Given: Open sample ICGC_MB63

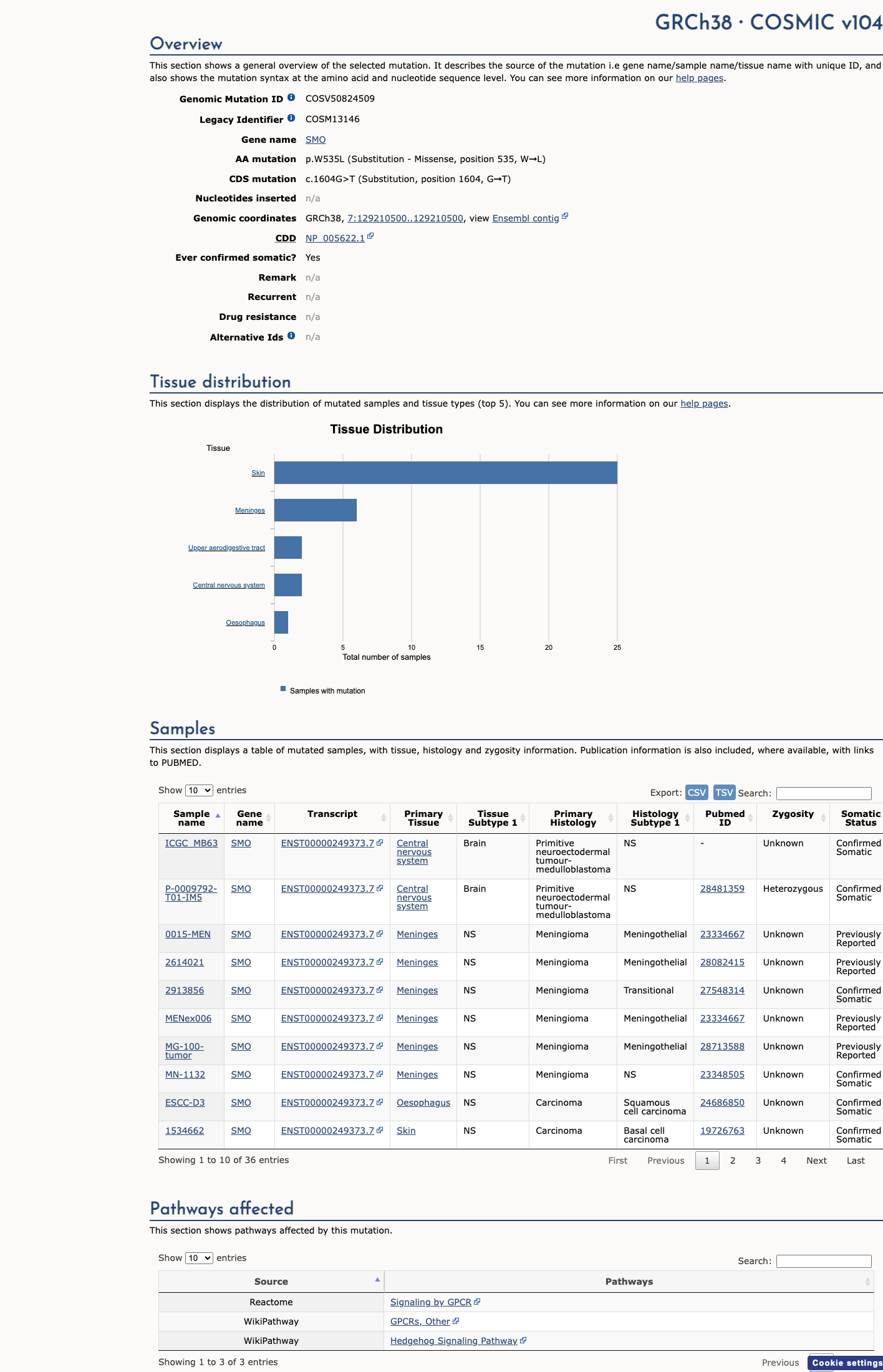Looking at the screenshot, I should [191, 843].
